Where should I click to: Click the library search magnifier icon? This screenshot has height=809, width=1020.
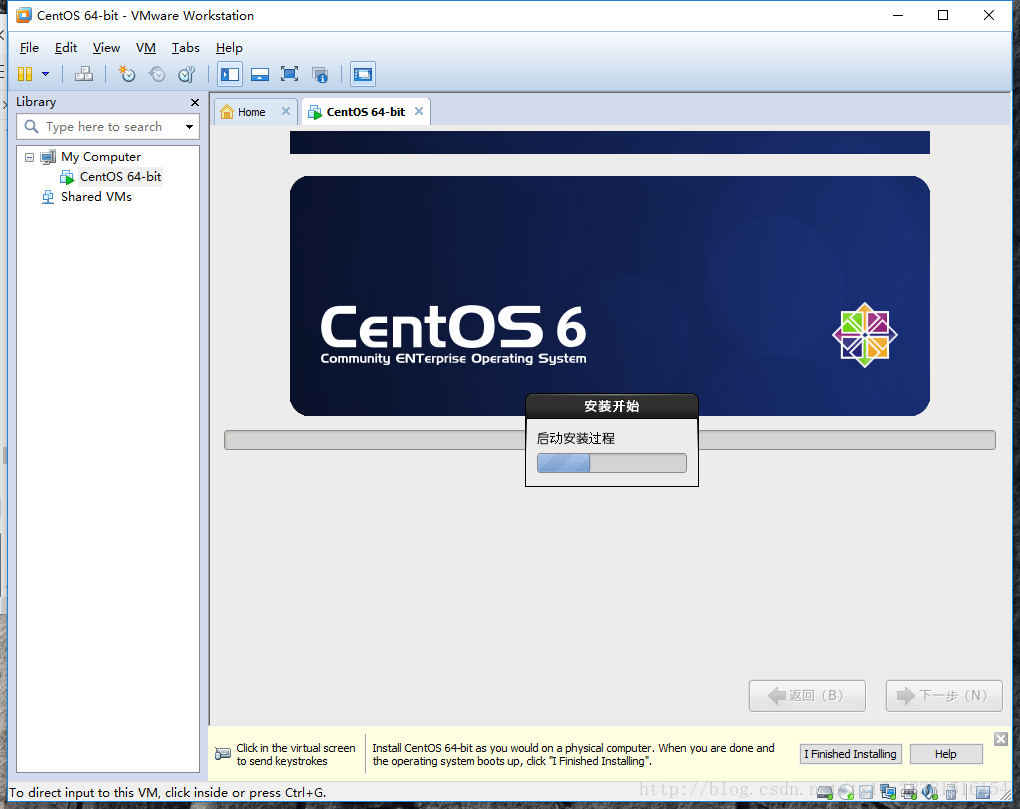(31, 126)
